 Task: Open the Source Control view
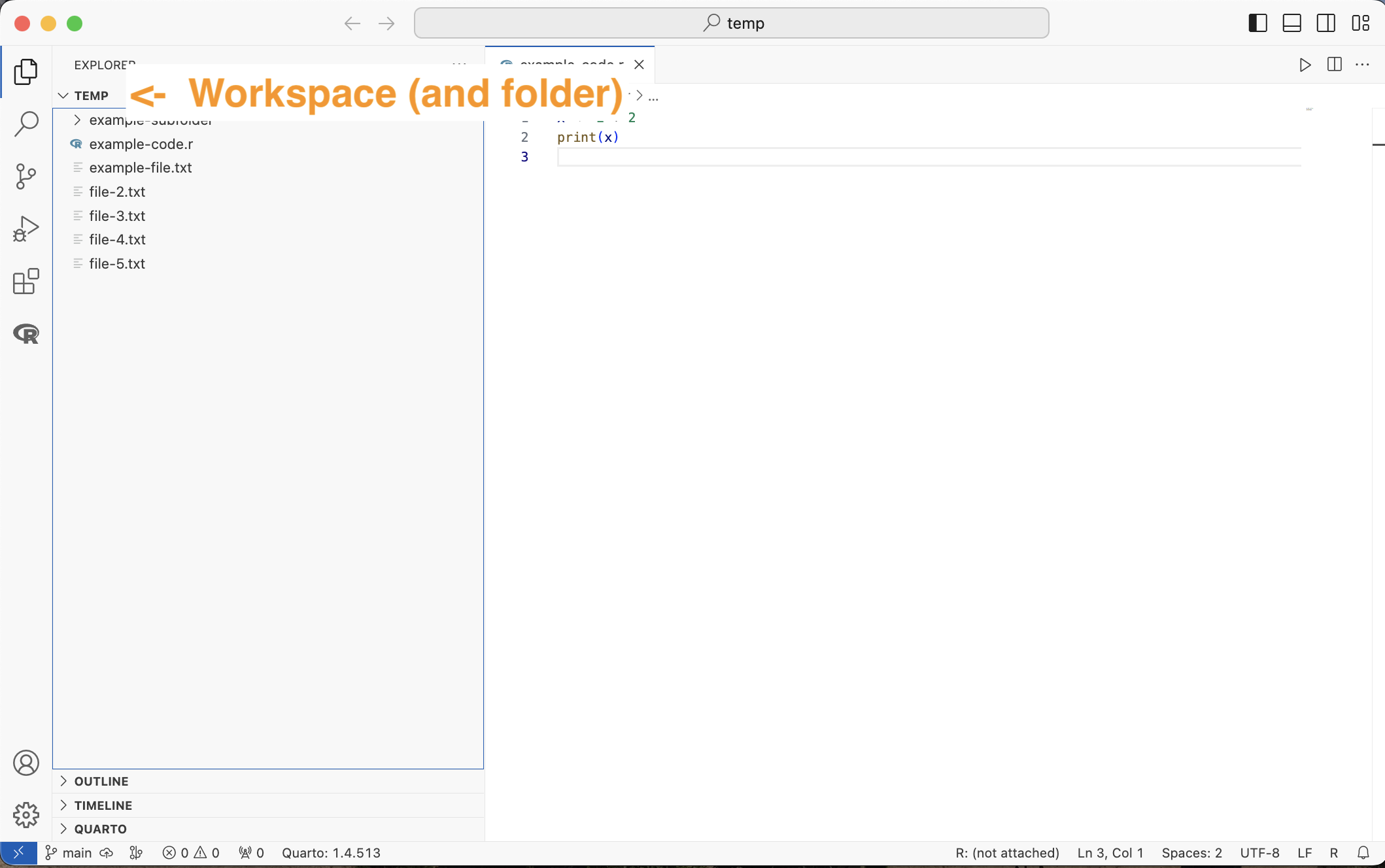[x=26, y=176]
